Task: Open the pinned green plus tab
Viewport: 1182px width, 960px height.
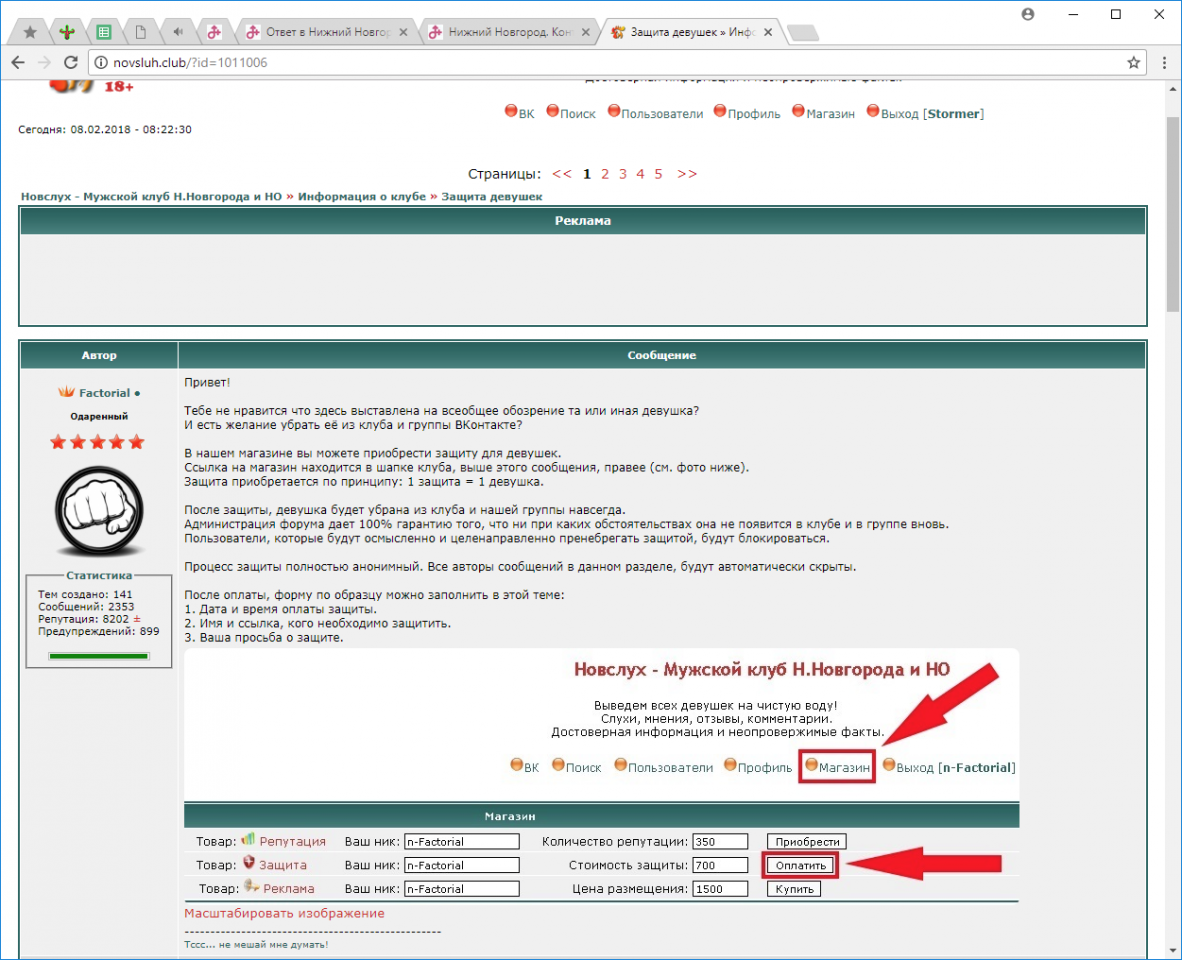Action: (x=66, y=32)
